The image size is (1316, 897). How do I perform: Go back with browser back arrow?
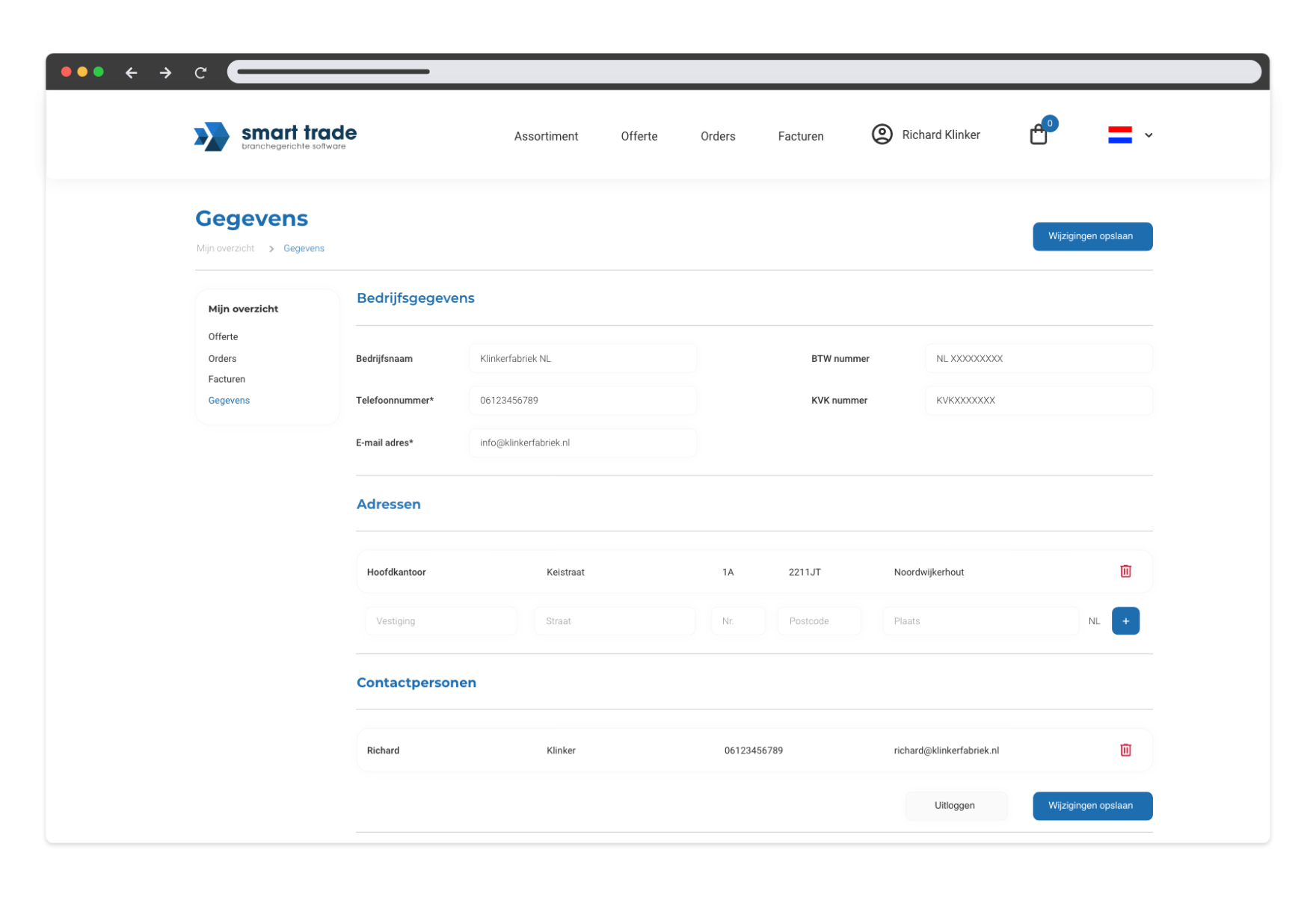tap(132, 73)
